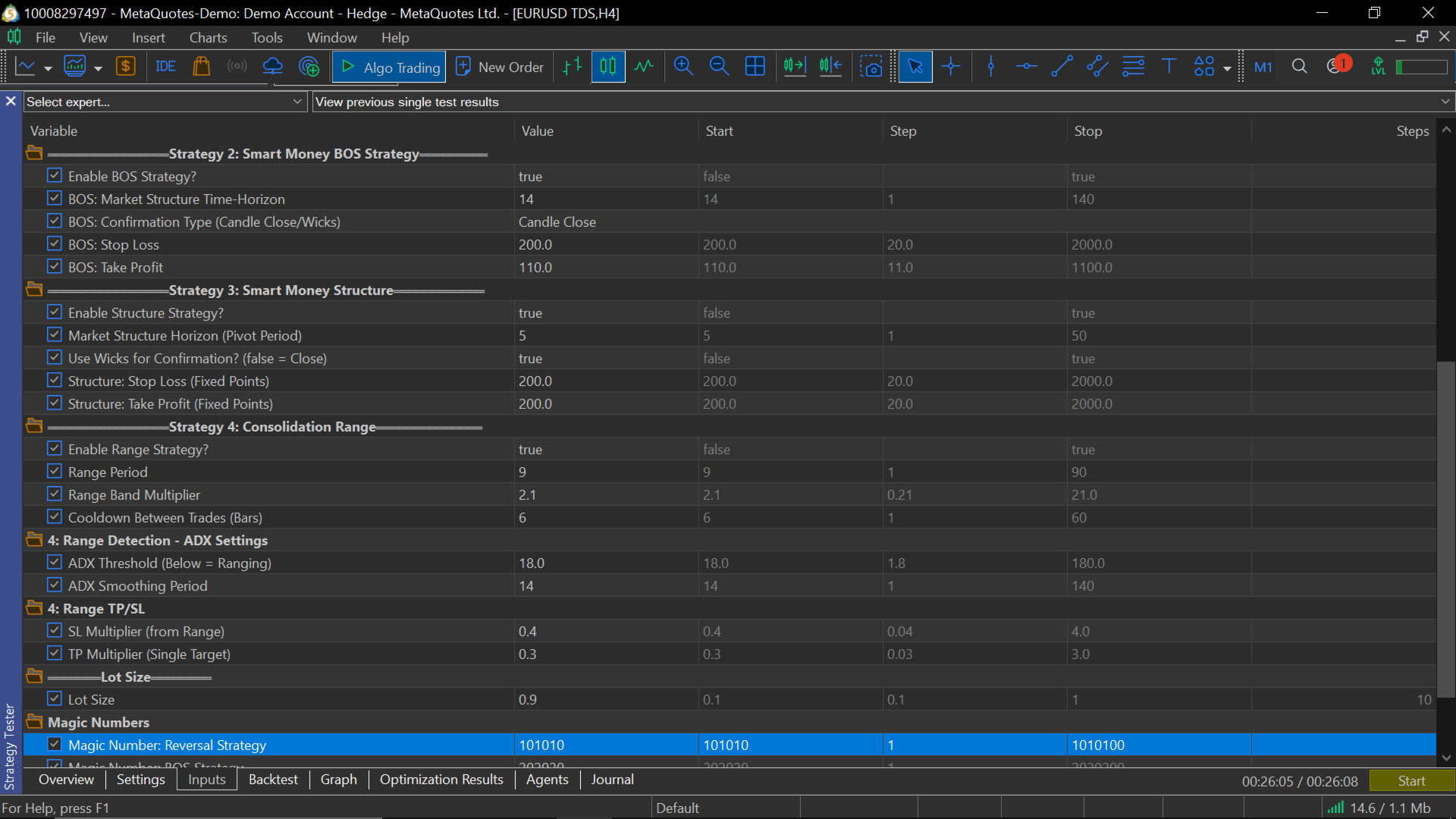Open the Charts menu
1456x819 pixels.
208,37
